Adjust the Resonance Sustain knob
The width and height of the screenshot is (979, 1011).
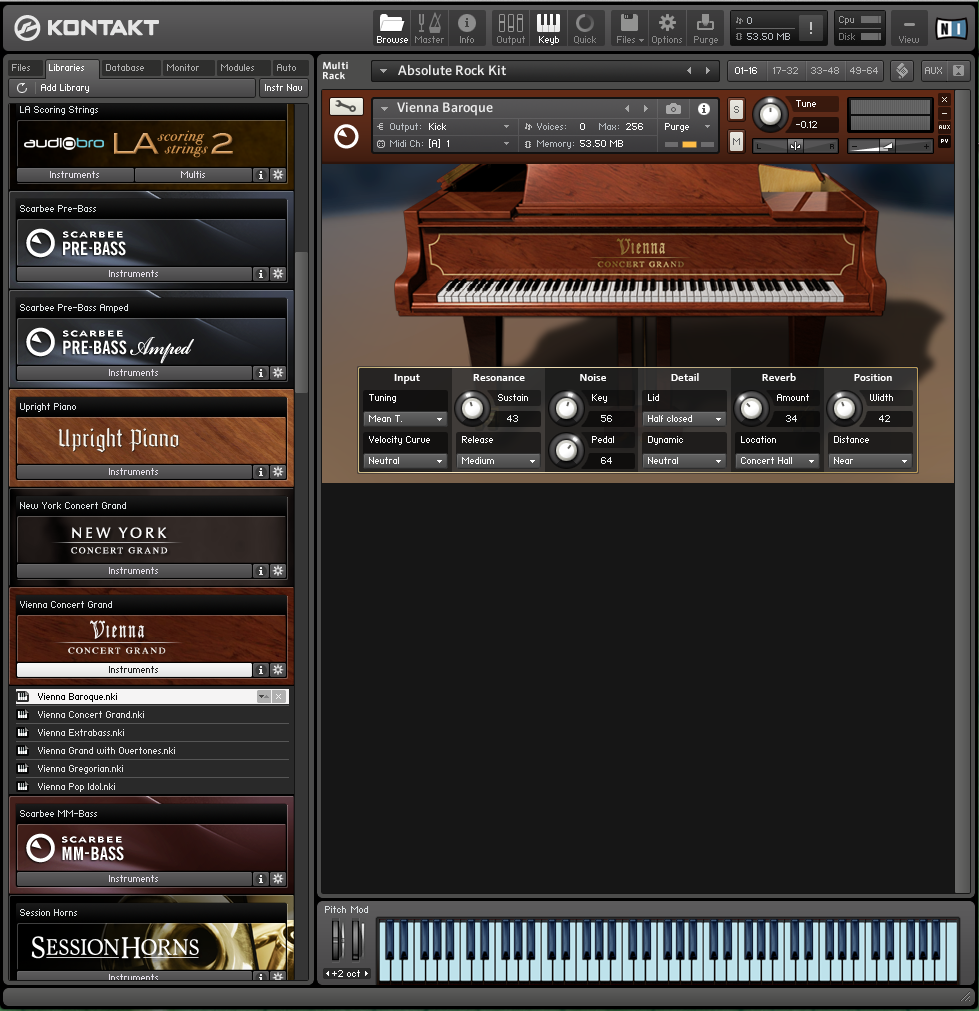coord(473,408)
